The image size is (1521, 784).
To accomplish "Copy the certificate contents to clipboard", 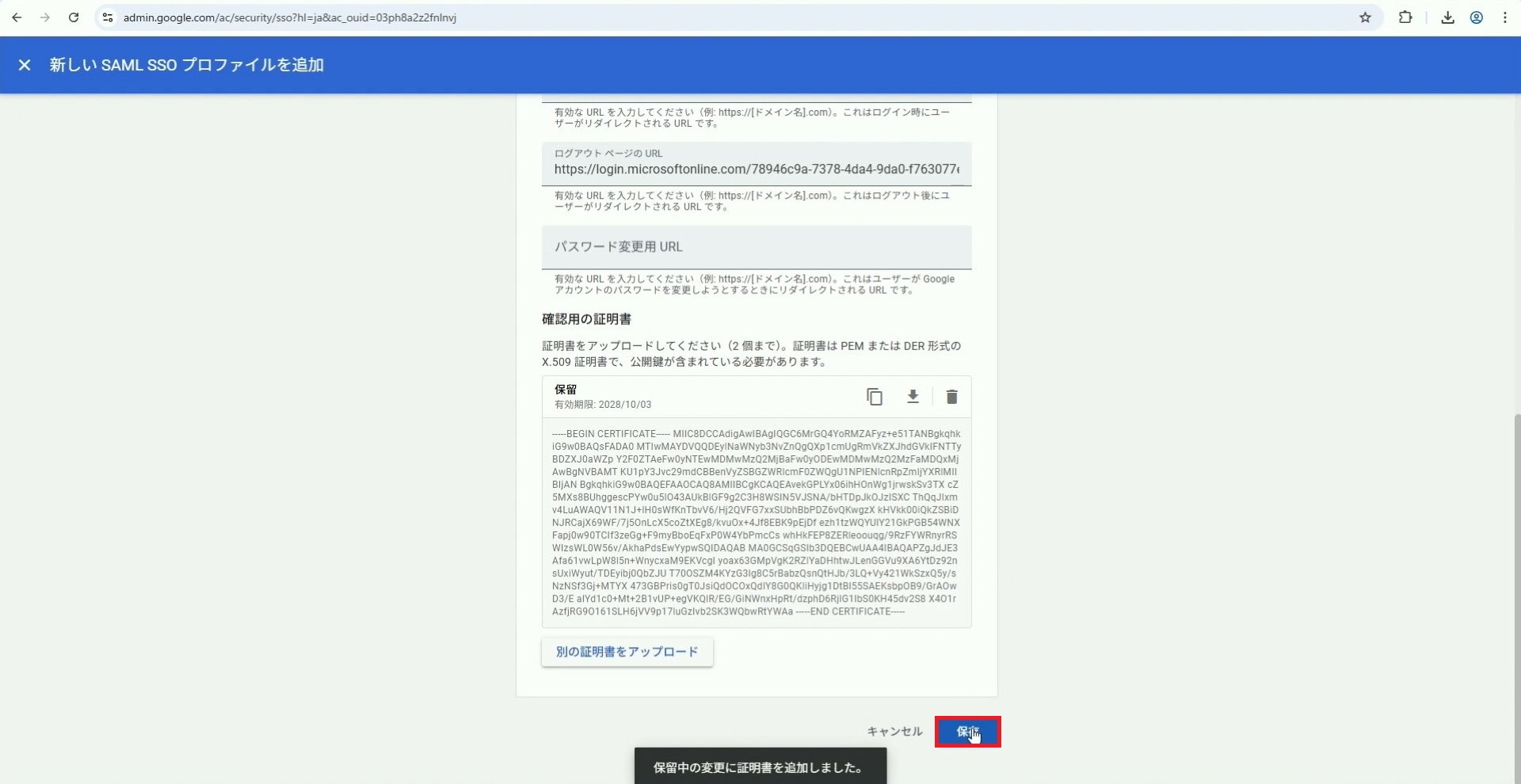I will [874, 397].
